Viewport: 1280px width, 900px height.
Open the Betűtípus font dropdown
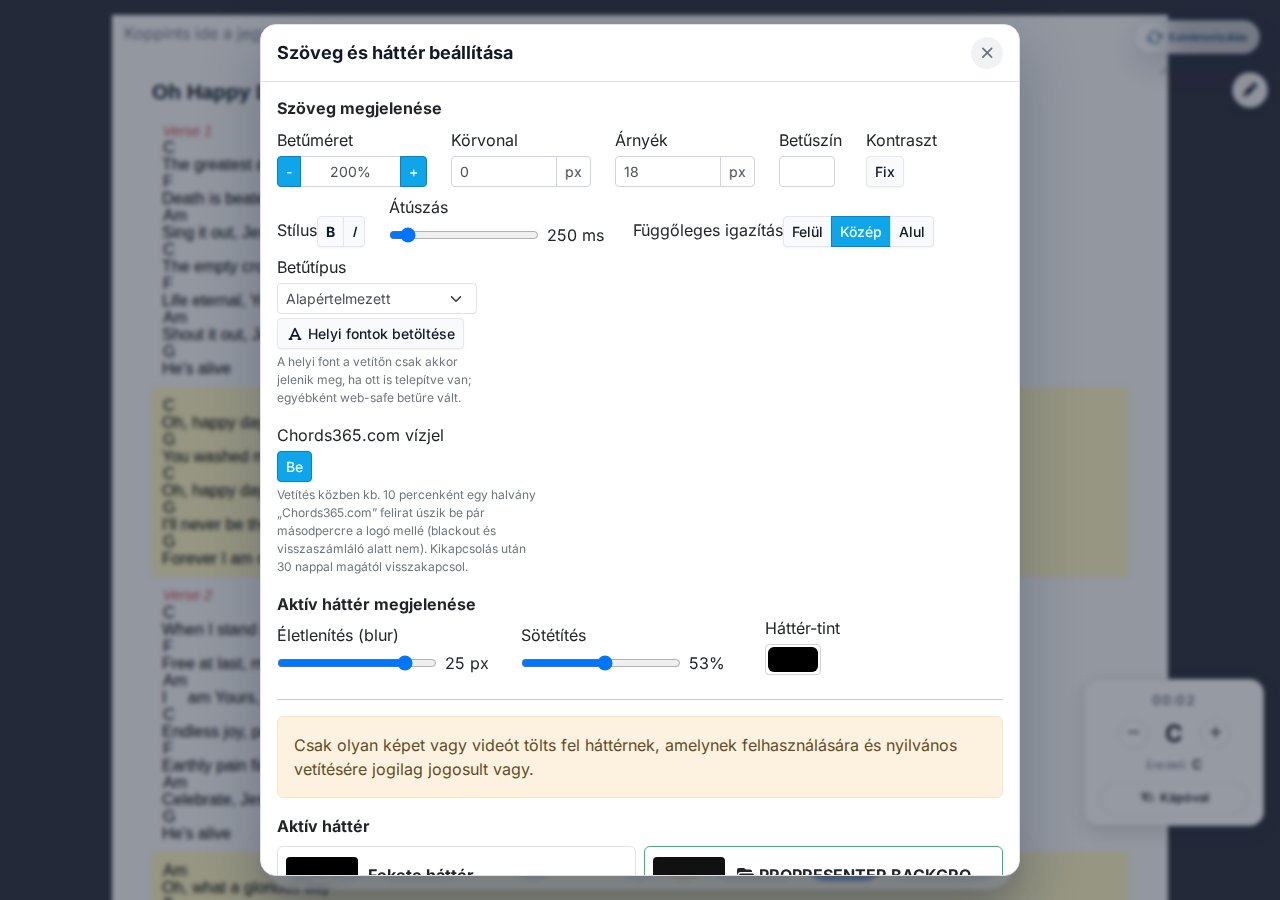tap(377, 299)
